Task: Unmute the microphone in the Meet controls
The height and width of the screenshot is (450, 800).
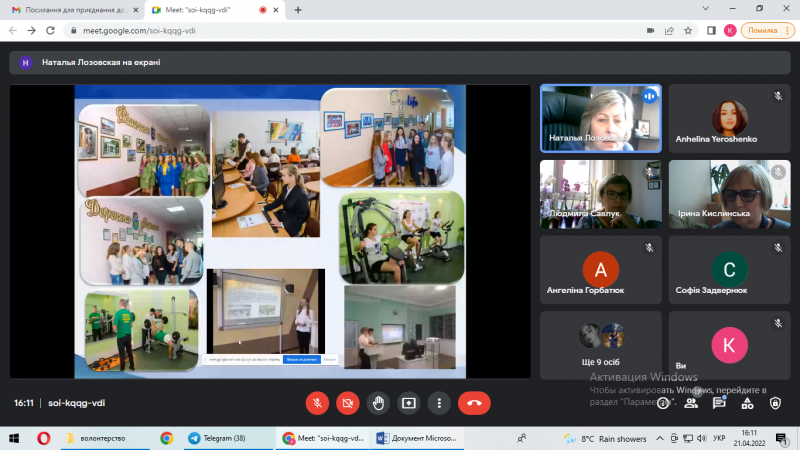Action: [317, 403]
